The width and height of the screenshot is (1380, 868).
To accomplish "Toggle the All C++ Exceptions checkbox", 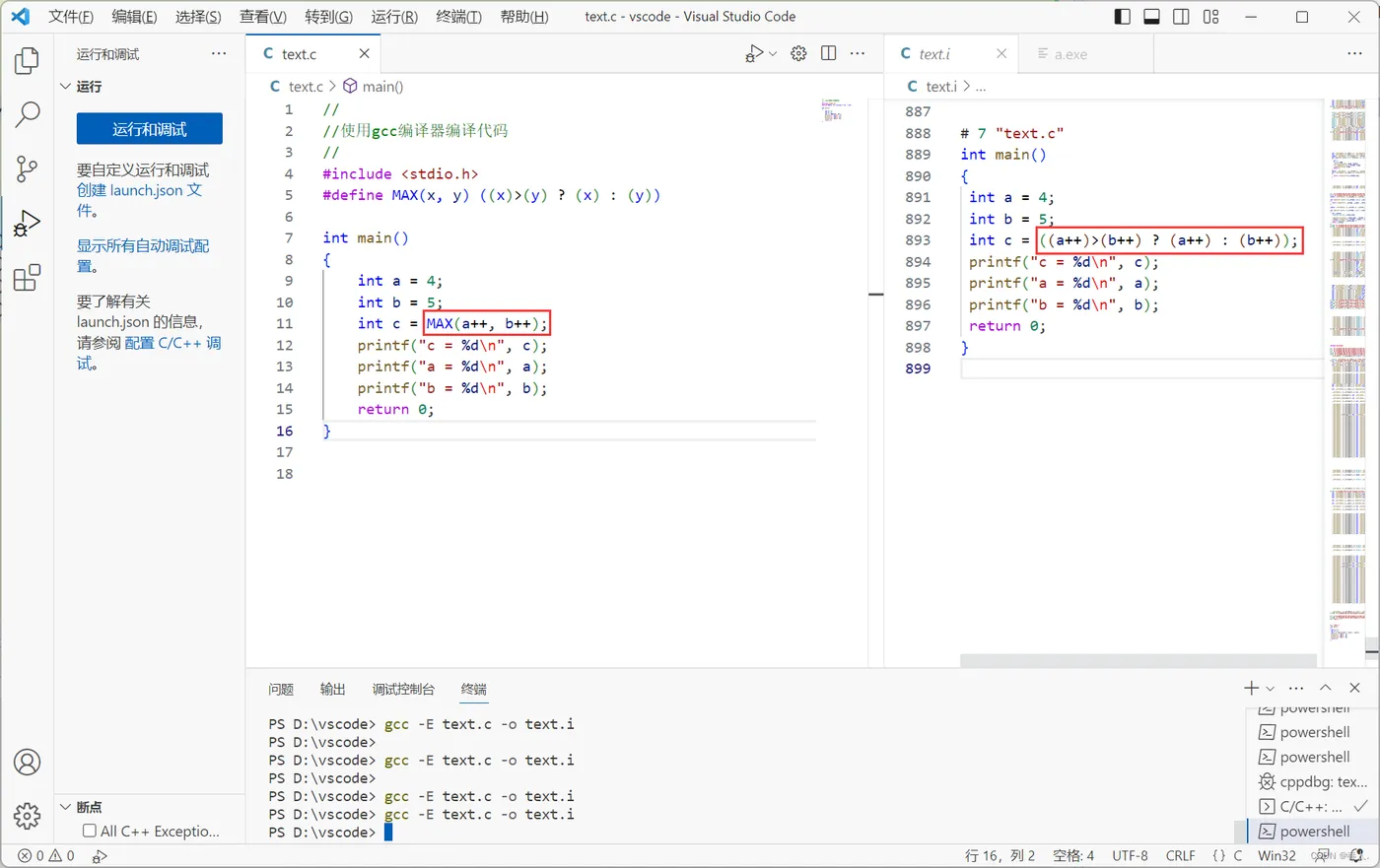I will pyautogui.click(x=90, y=831).
